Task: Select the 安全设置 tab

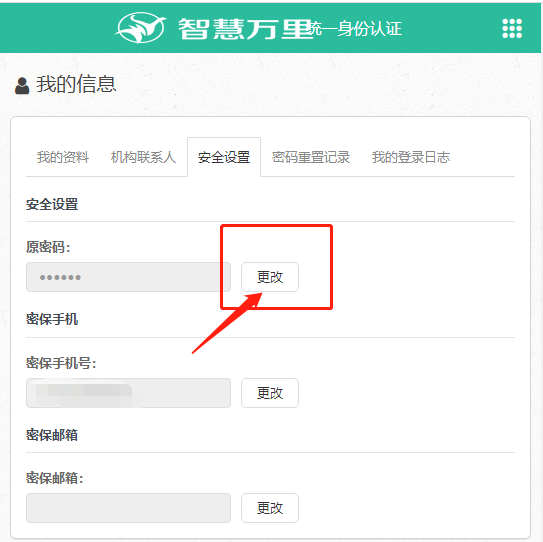Action: coord(224,157)
